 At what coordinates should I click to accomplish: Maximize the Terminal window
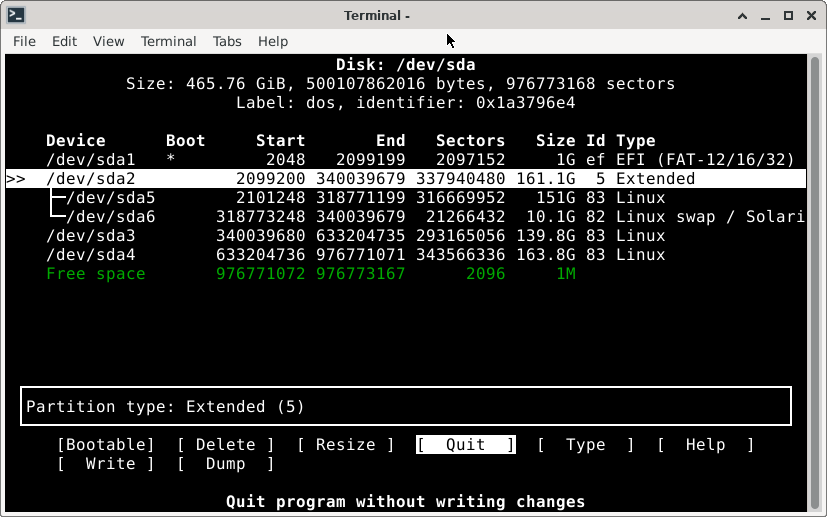point(788,15)
